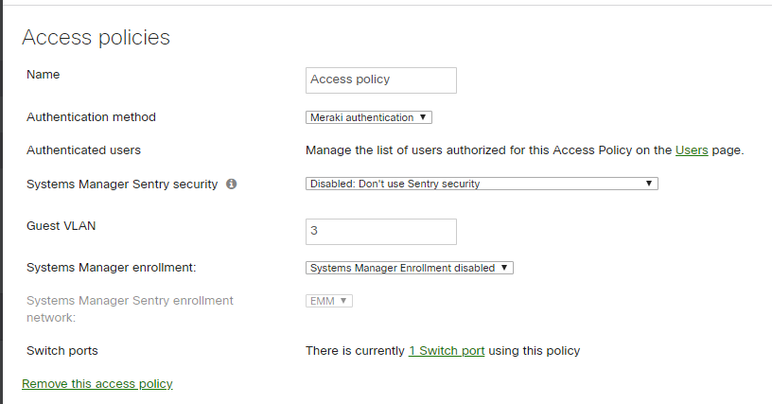Expand the Sentry security dropdown
Screen dimensions: 772x404
point(481,184)
